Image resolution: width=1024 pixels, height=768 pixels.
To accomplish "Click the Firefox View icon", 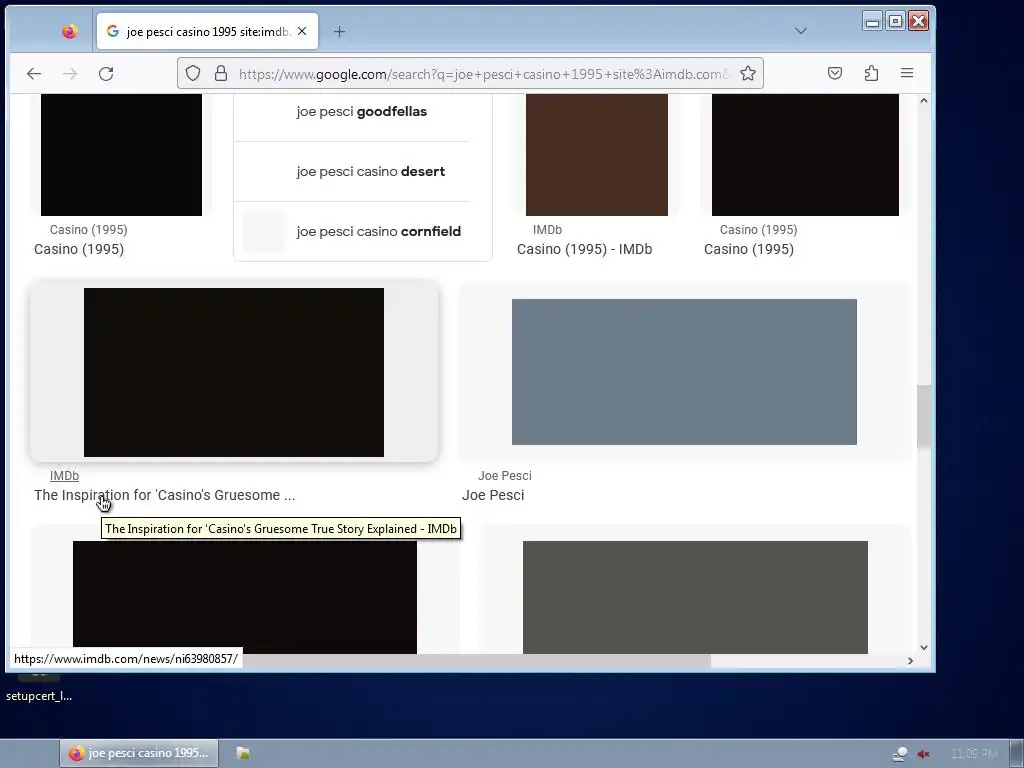I will point(69,31).
